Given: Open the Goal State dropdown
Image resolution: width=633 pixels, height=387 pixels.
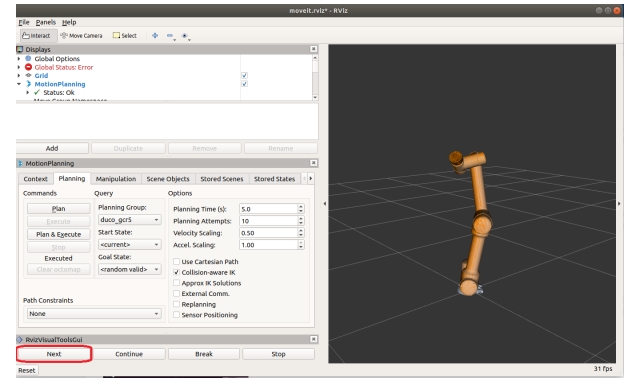Looking at the screenshot, I should pyautogui.click(x=129, y=269).
